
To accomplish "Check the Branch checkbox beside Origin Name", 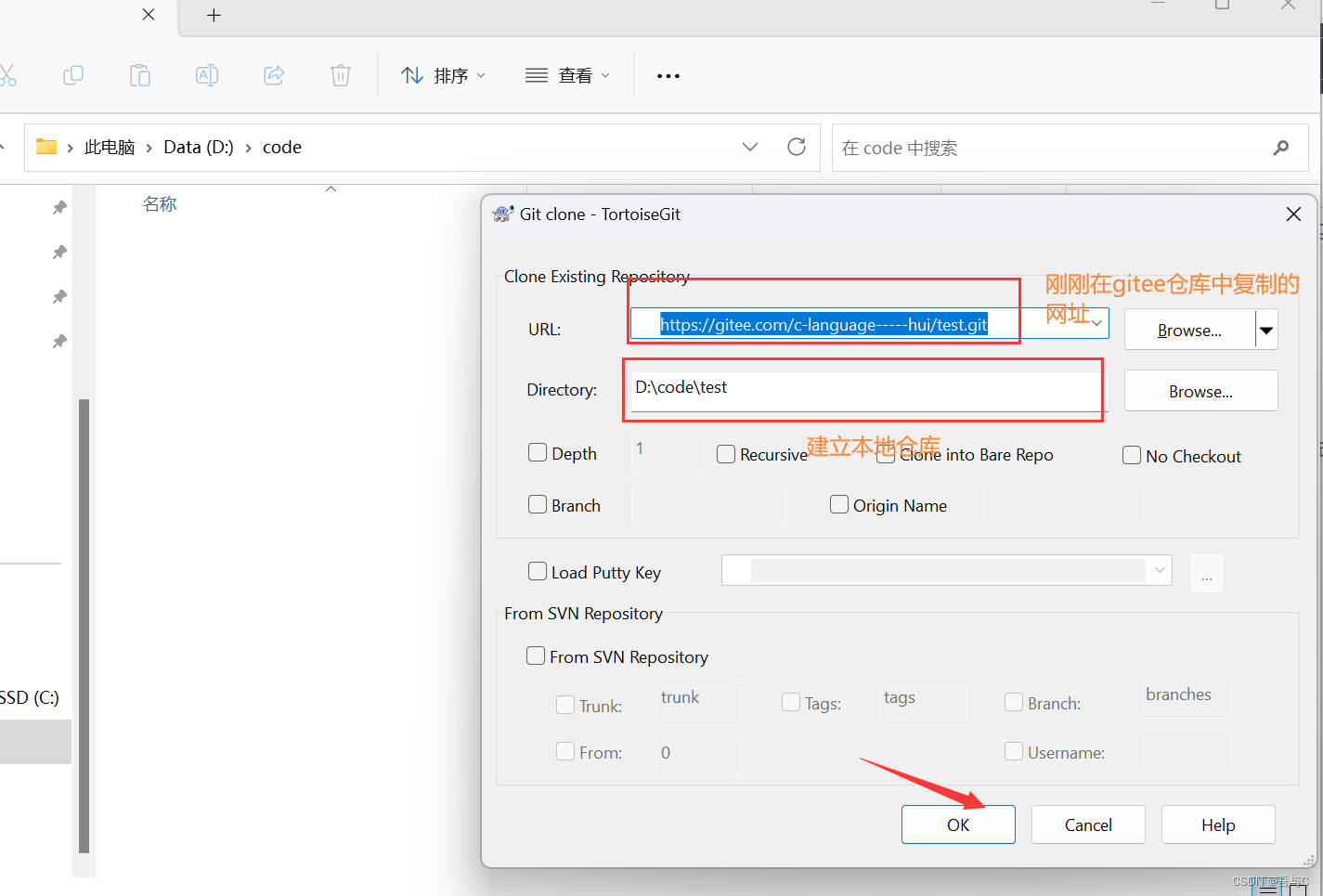I will (x=538, y=504).
